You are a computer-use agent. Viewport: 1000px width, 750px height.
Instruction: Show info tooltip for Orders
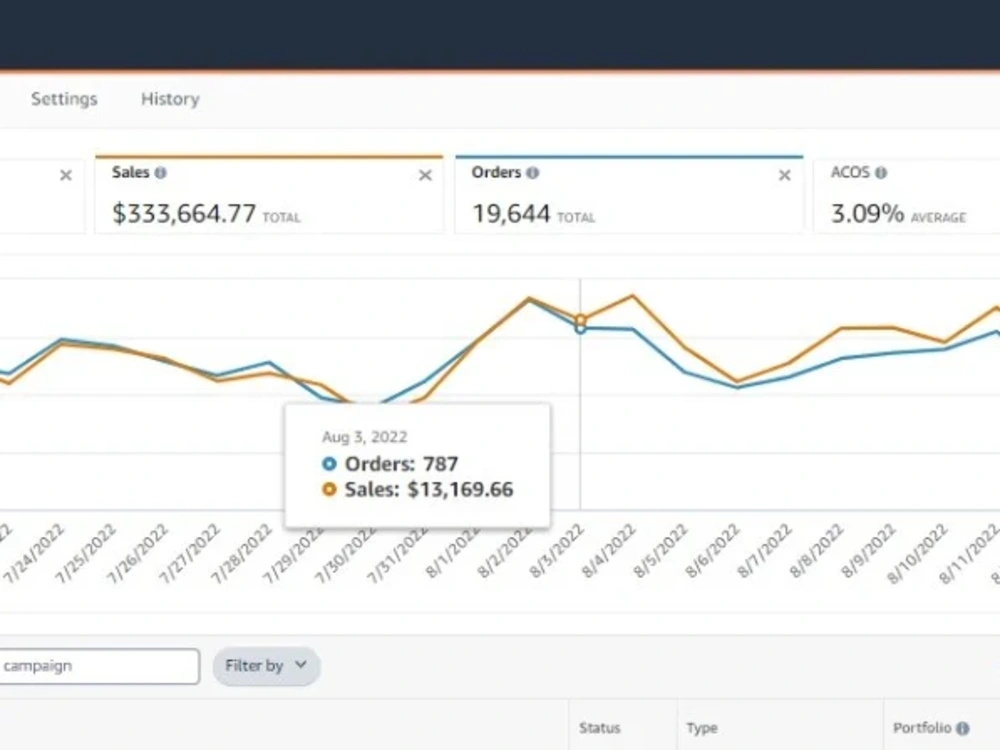[x=533, y=173]
